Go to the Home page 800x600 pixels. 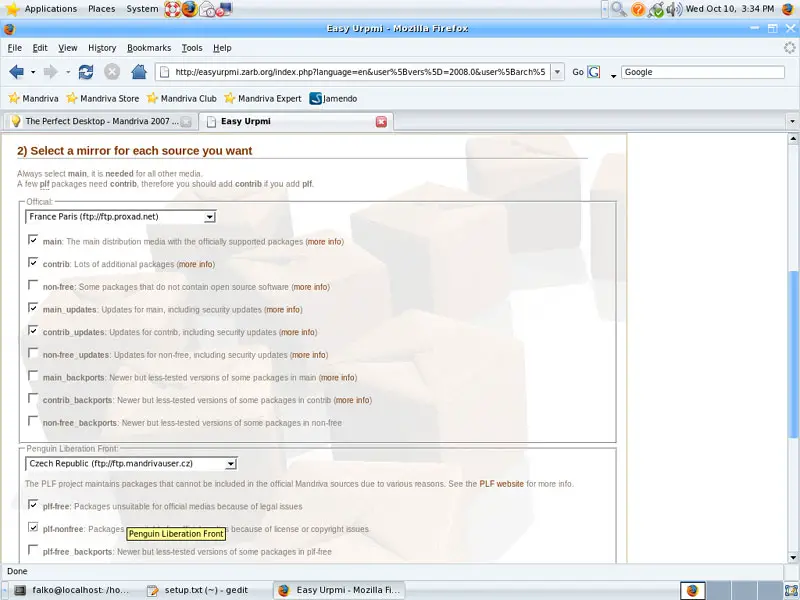(x=139, y=72)
